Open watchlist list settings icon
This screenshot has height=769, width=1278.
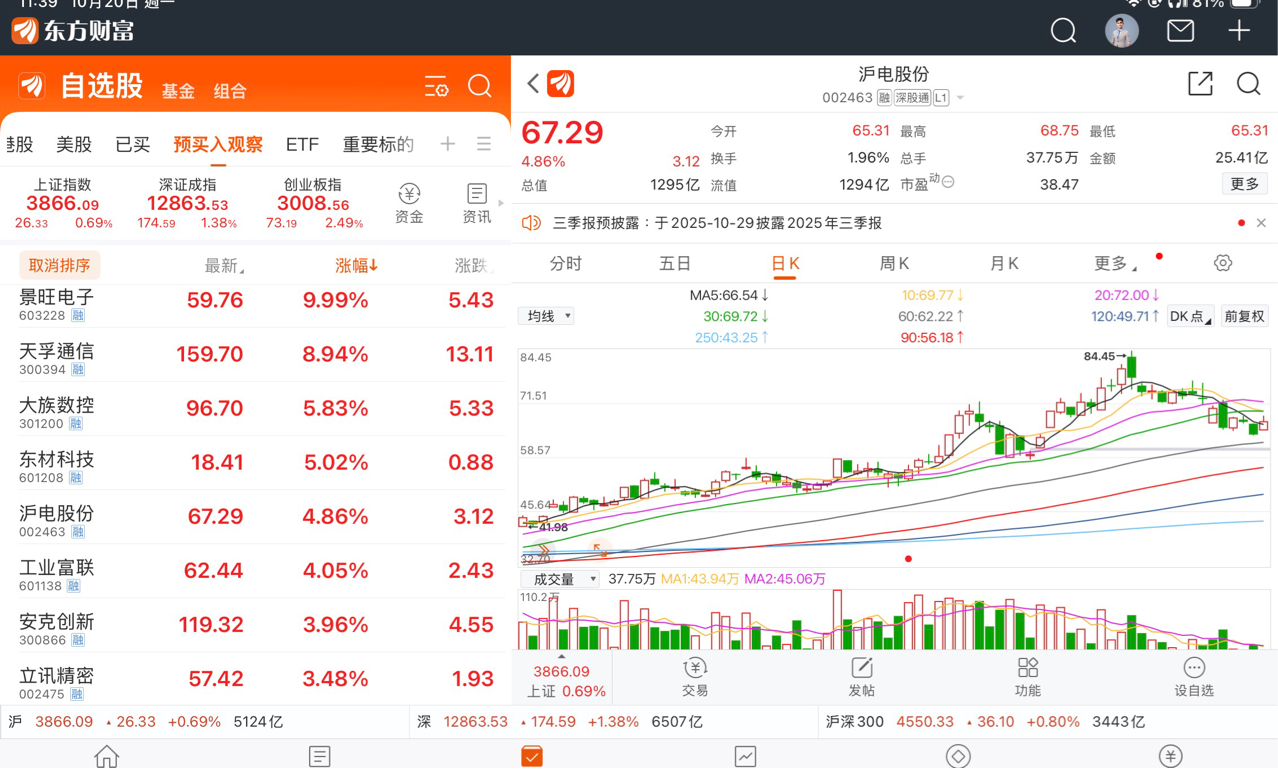click(436, 86)
